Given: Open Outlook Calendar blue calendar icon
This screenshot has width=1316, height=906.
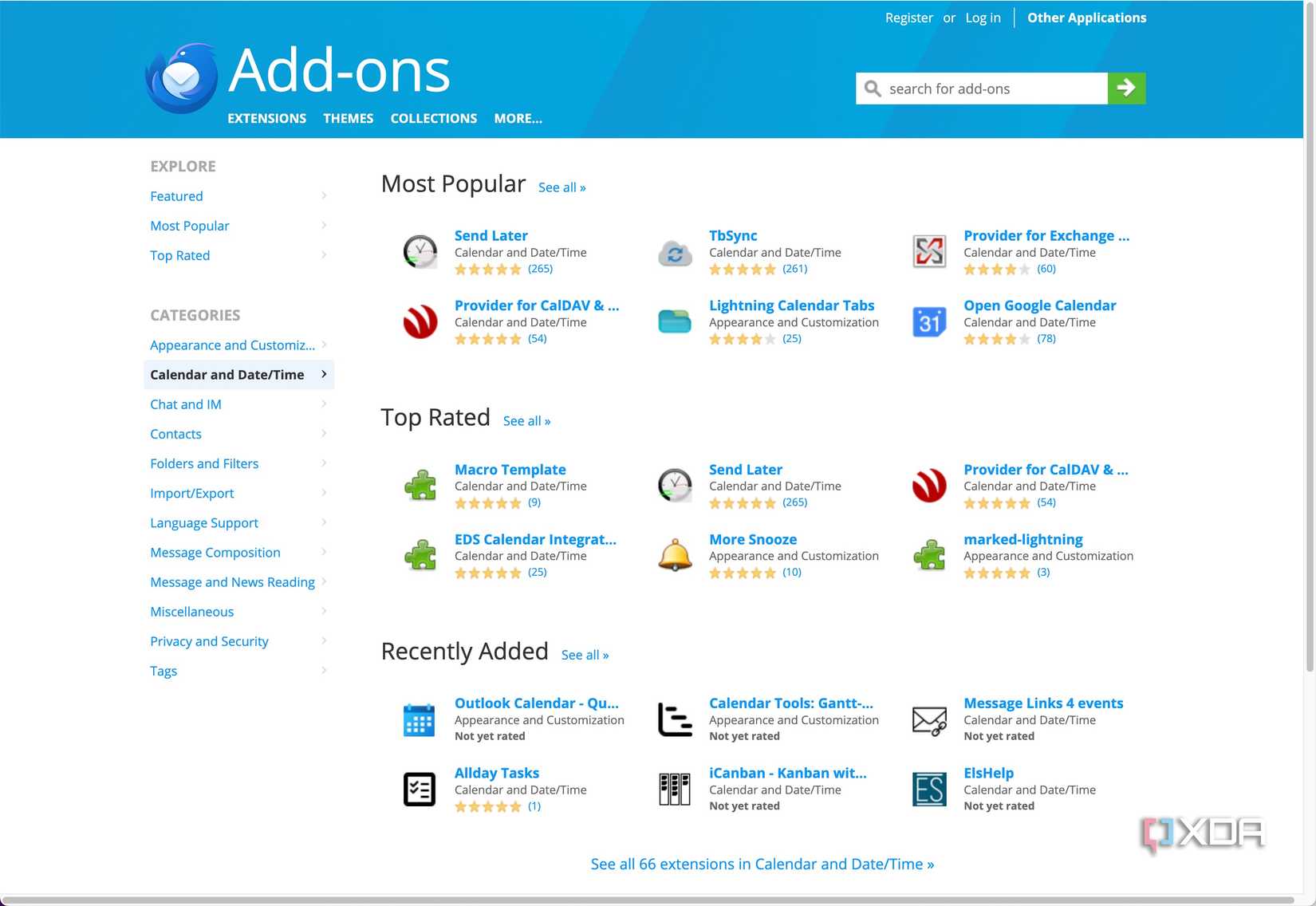Looking at the screenshot, I should click(420, 719).
